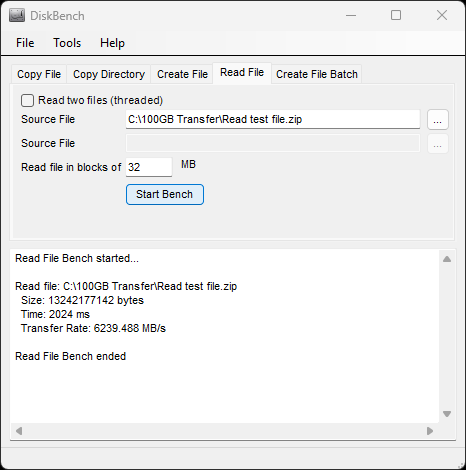The height and width of the screenshot is (470, 466).
Task: Browse for first source file via ellipsis button
Action: pyautogui.click(x=438, y=119)
